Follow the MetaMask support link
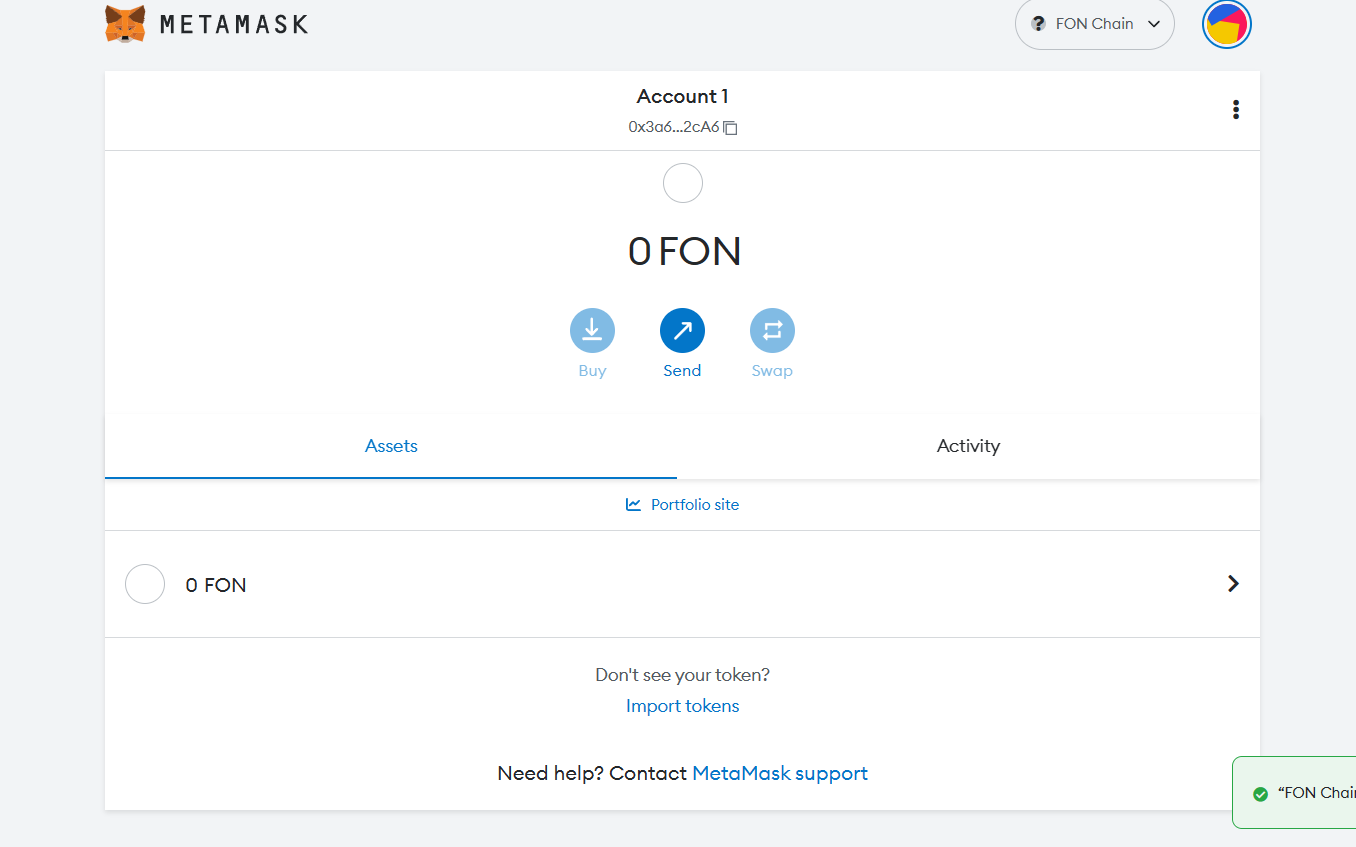 (779, 773)
